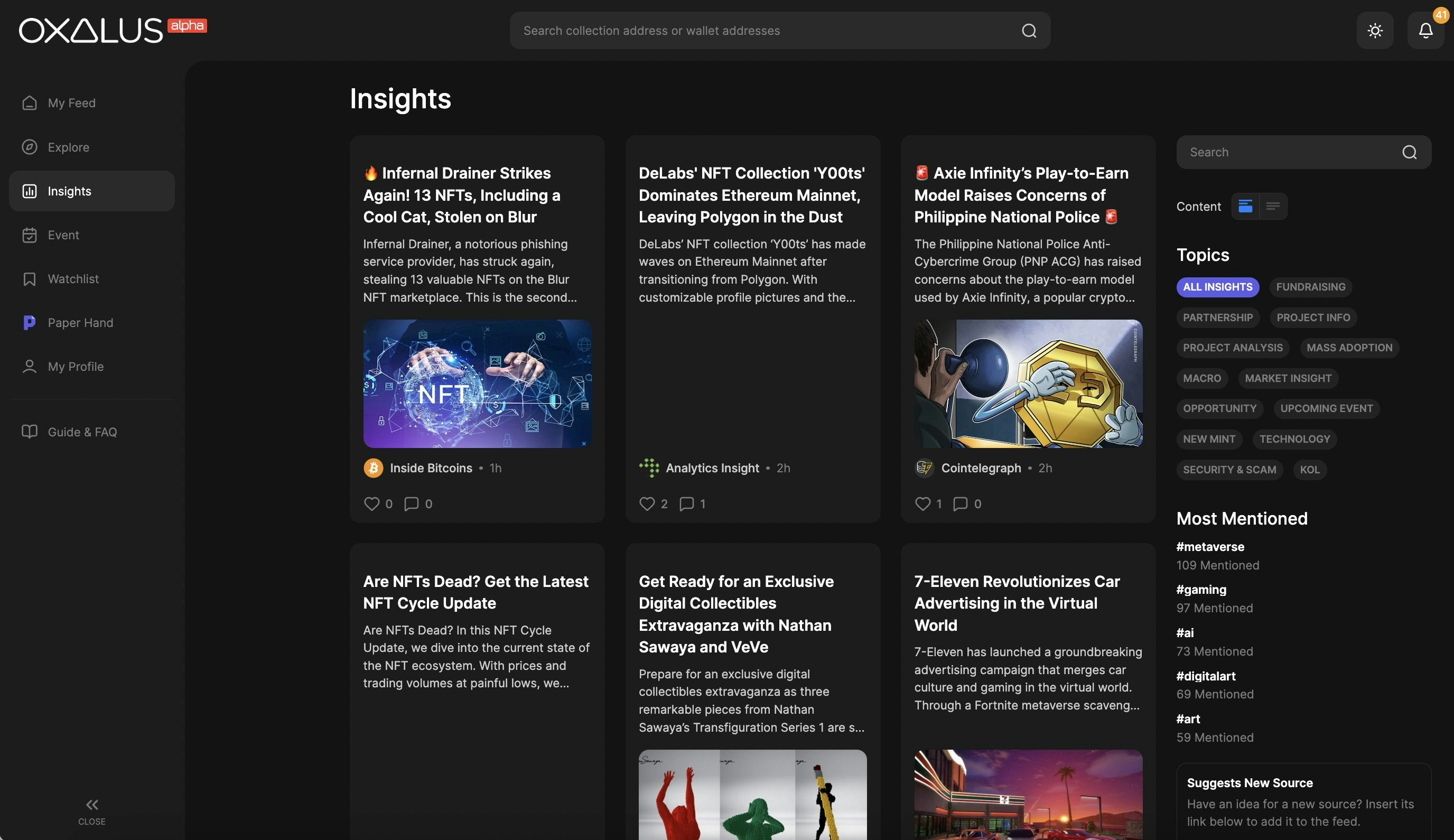Filter by SECURITY & SCAM topic

(x=1229, y=470)
